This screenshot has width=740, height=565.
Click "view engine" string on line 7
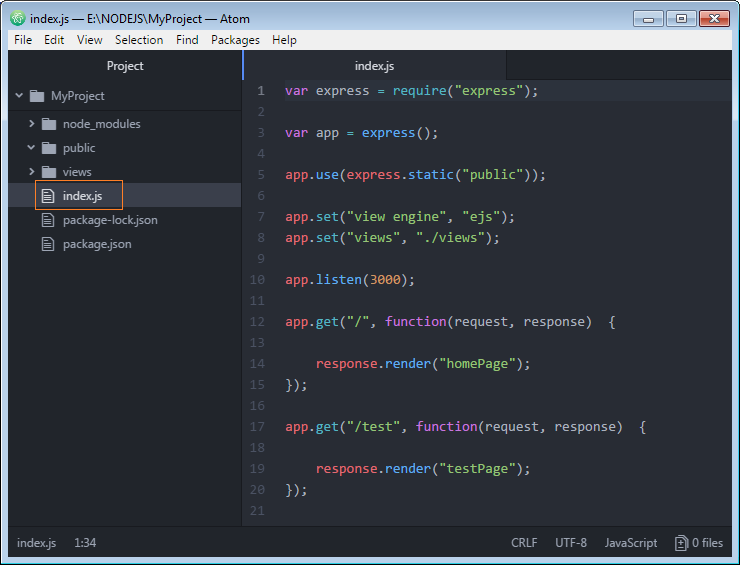pyautogui.click(x=396, y=217)
